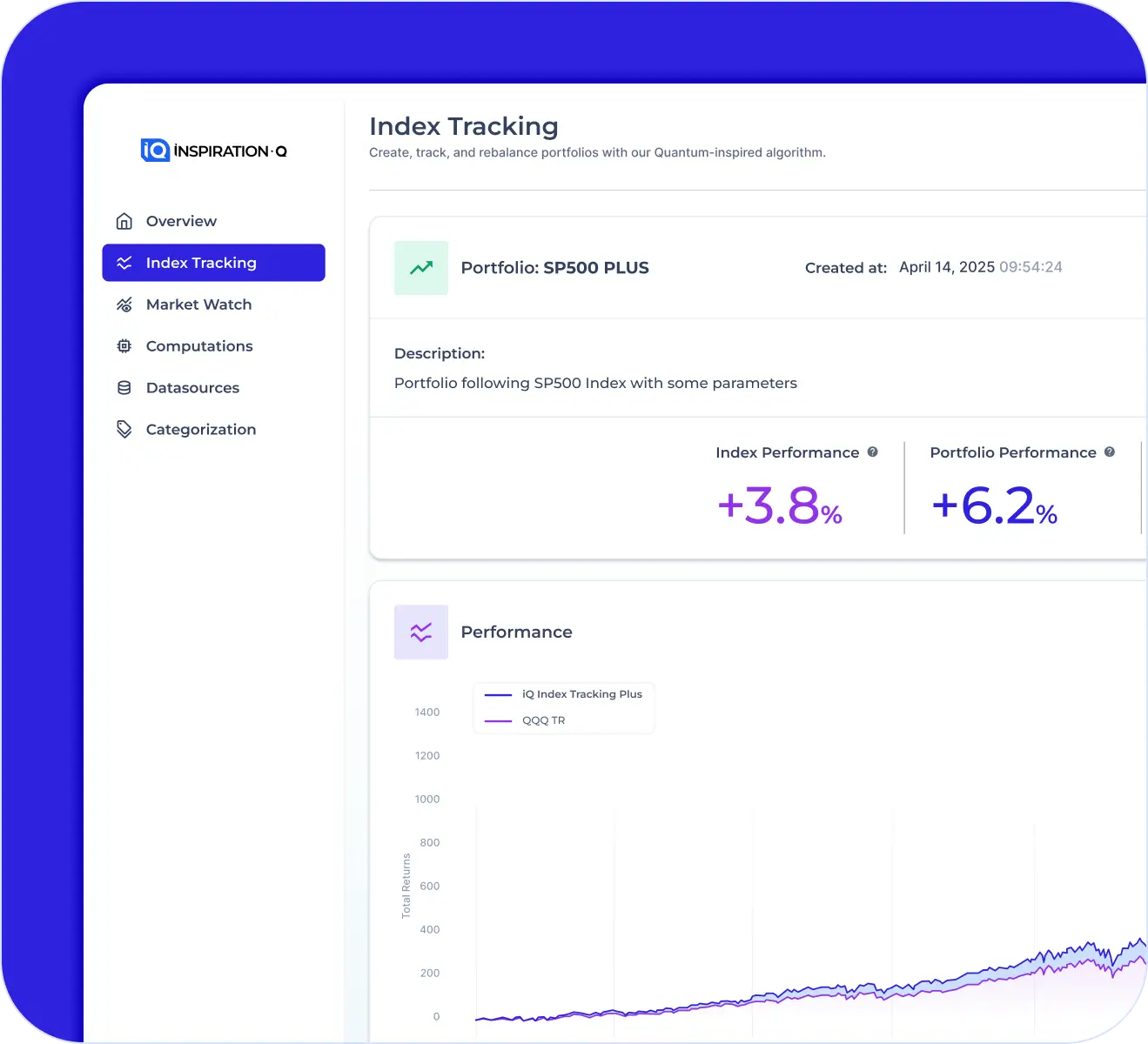
Task: Open the Datasources page
Action: pos(192,387)
